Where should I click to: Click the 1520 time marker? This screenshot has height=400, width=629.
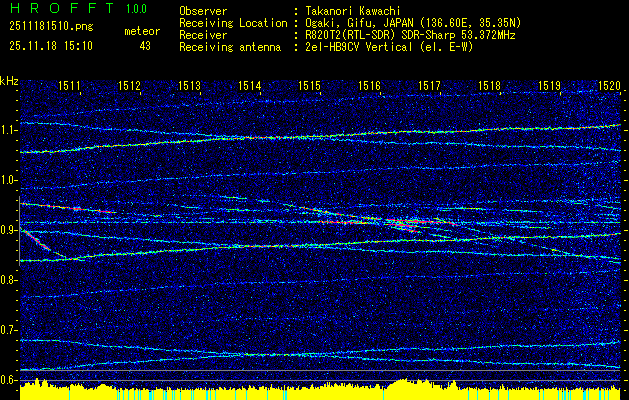pos(609,87)
